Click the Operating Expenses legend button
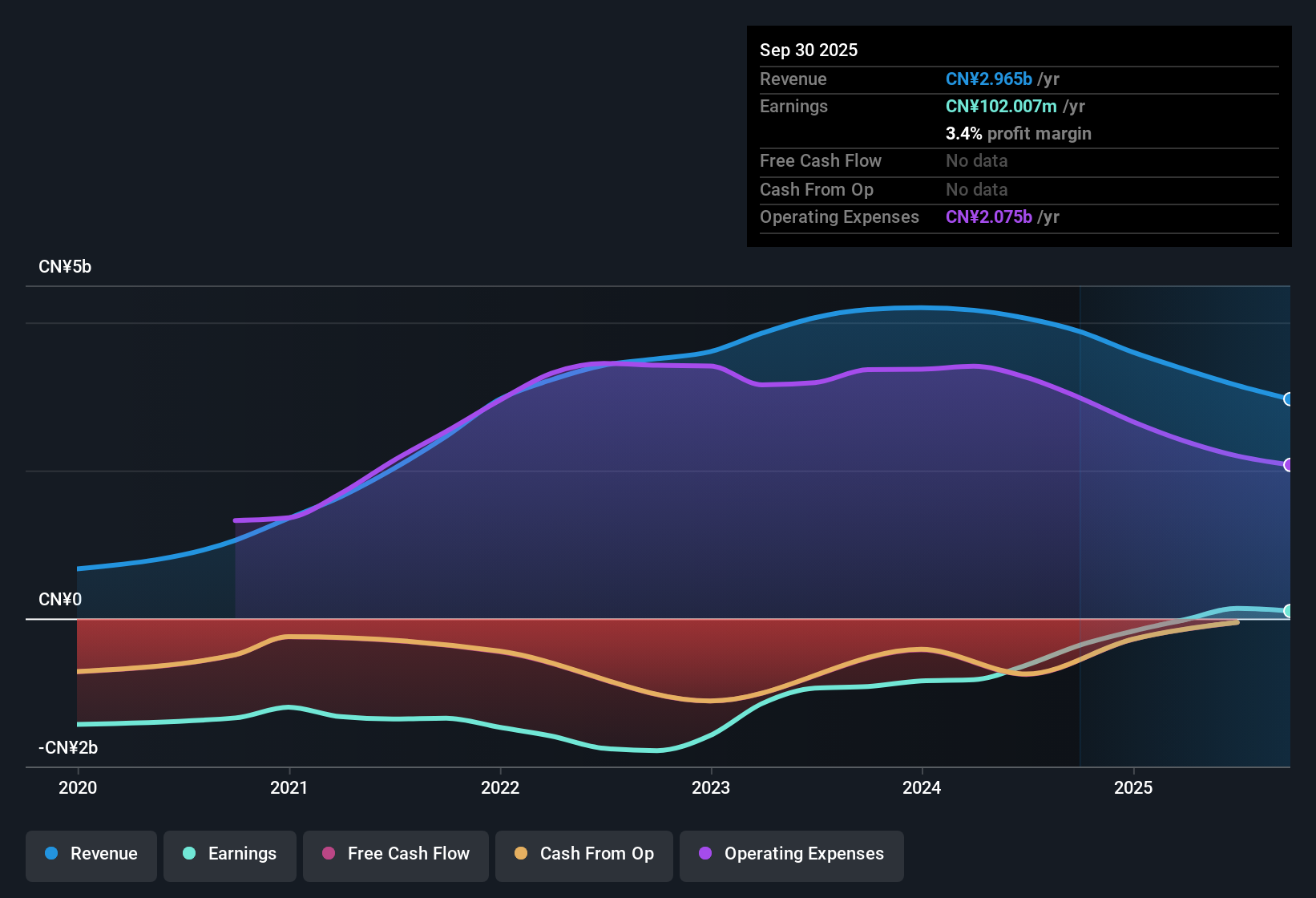1316x898 pixels. pyautogui.click(x=791, y=854)
